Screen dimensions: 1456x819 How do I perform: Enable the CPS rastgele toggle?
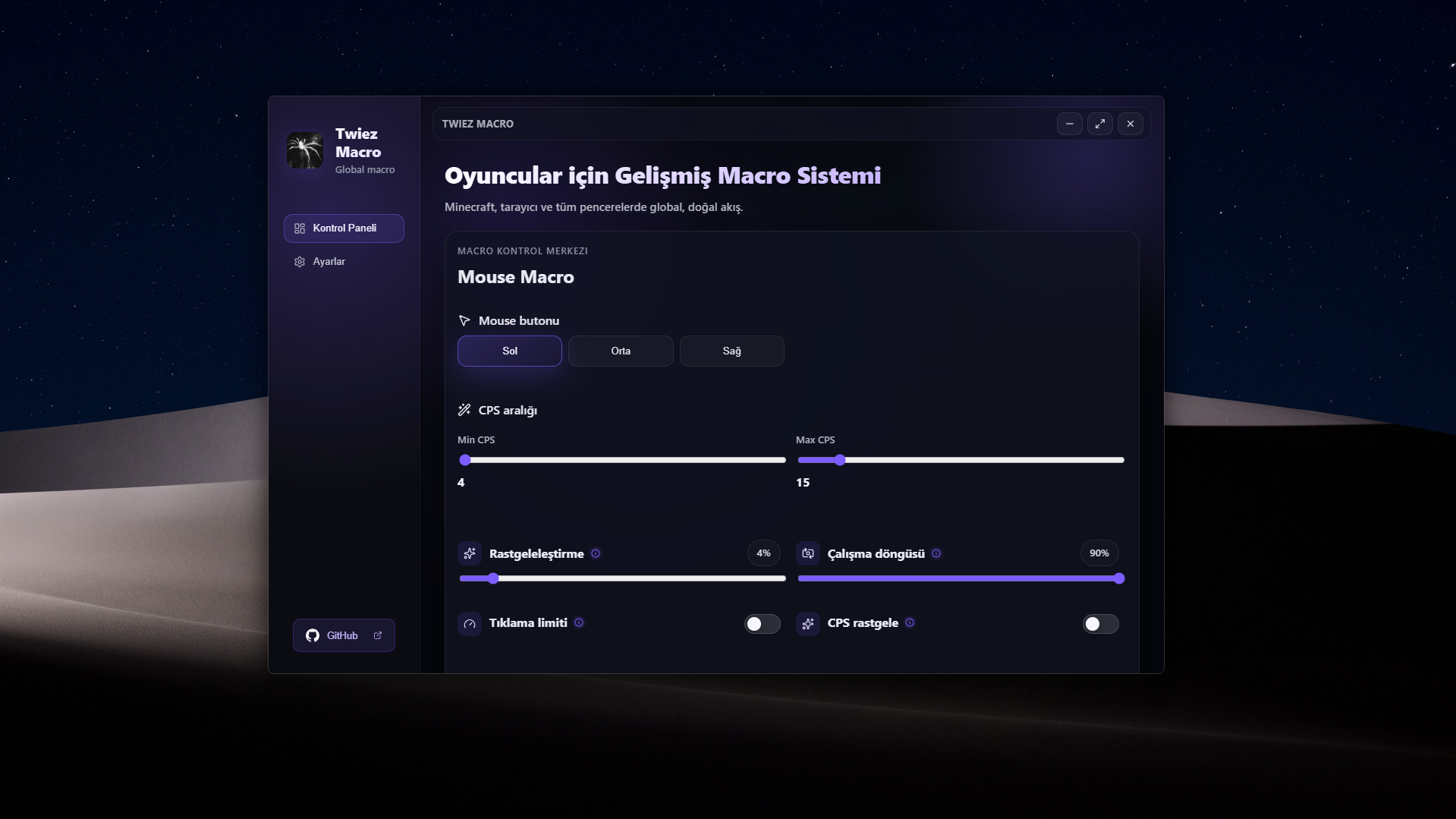coord(1101,624)
